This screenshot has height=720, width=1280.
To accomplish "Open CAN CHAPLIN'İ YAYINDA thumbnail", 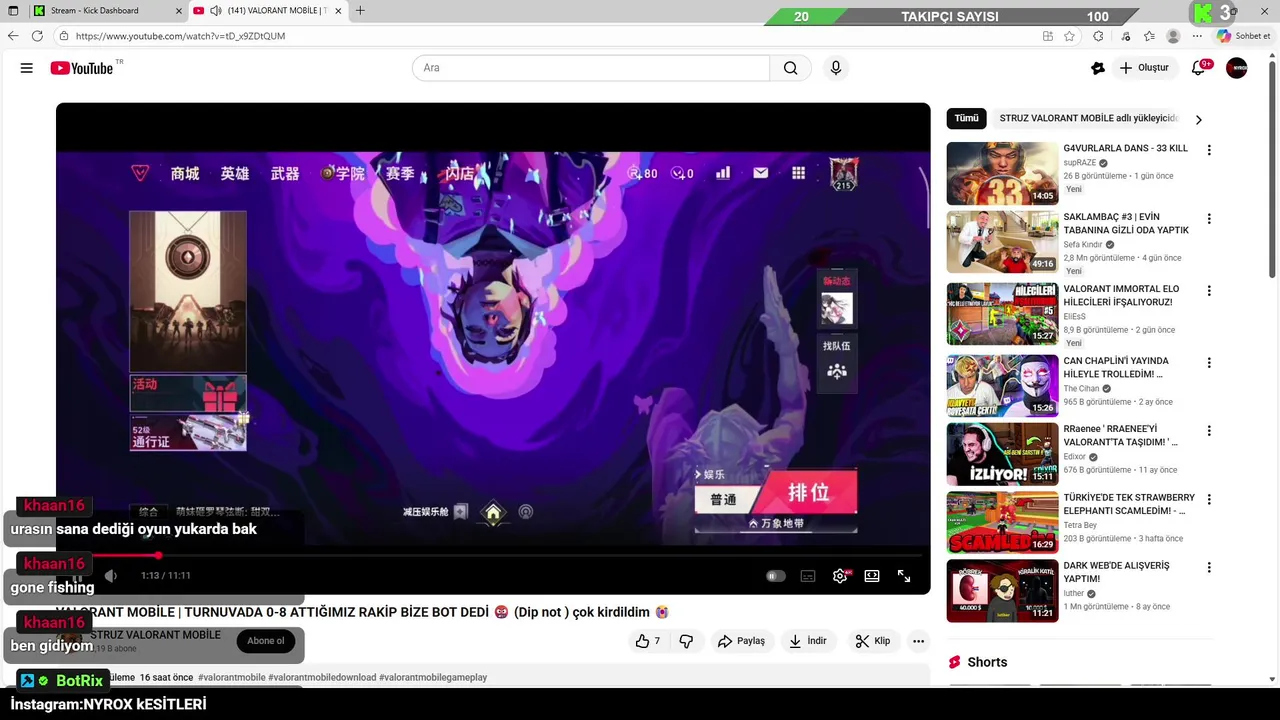I will pos(1002,386).
